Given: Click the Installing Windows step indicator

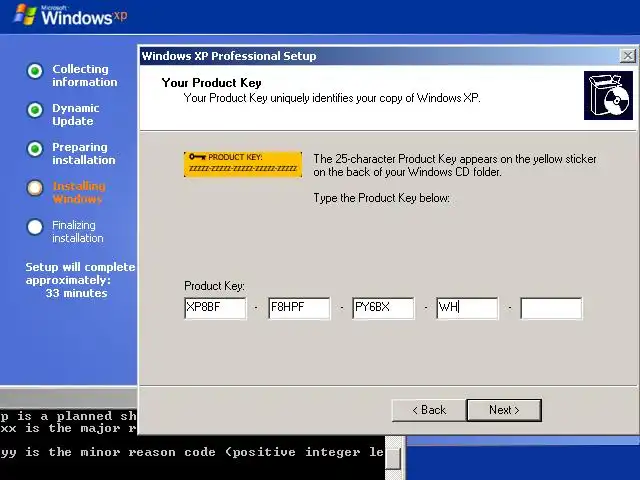Looking at the screenshot, I should click(35, 188).
